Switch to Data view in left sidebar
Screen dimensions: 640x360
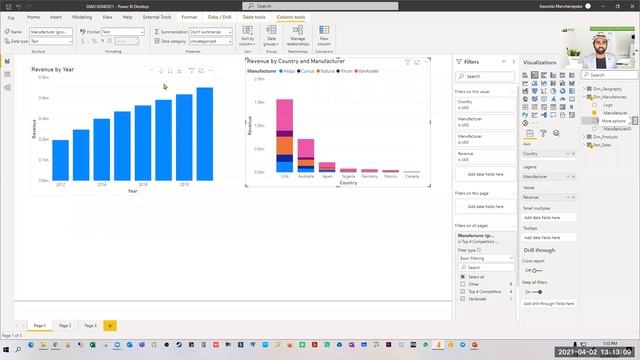[x=7, y=74]
